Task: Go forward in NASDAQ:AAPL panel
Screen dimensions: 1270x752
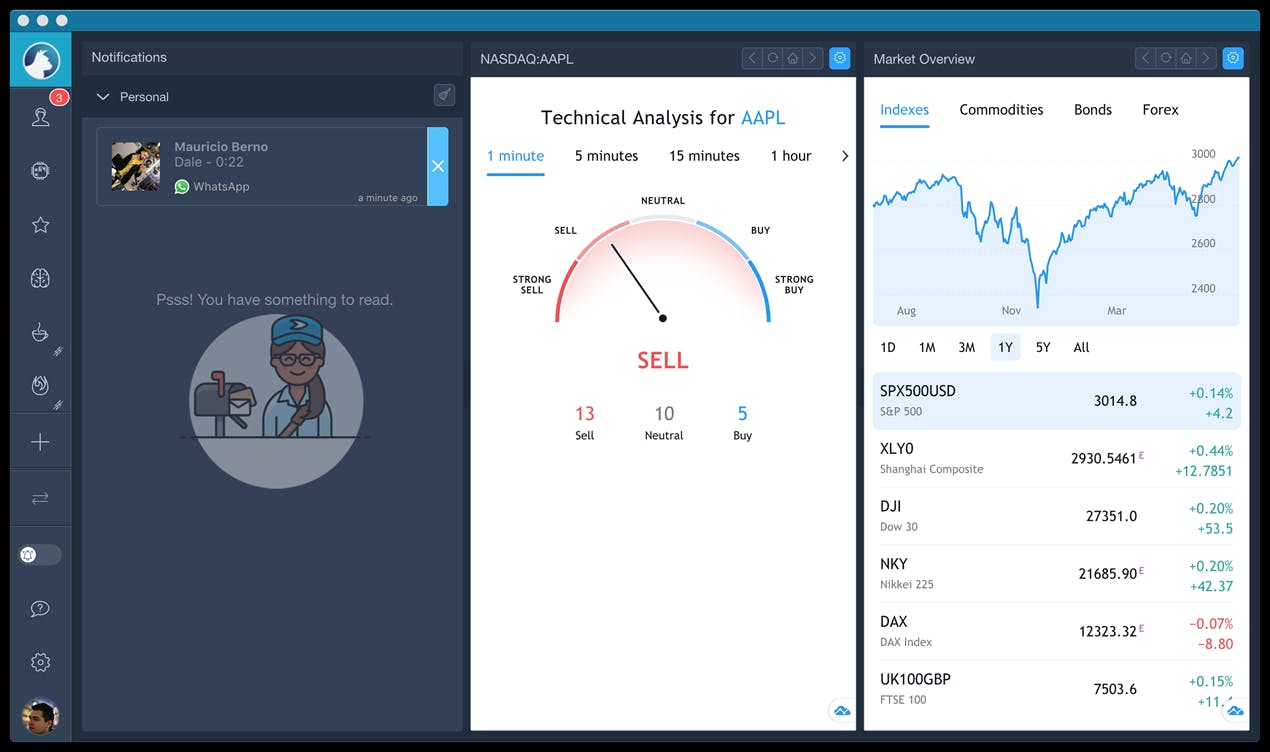Action: click(813, 58)
